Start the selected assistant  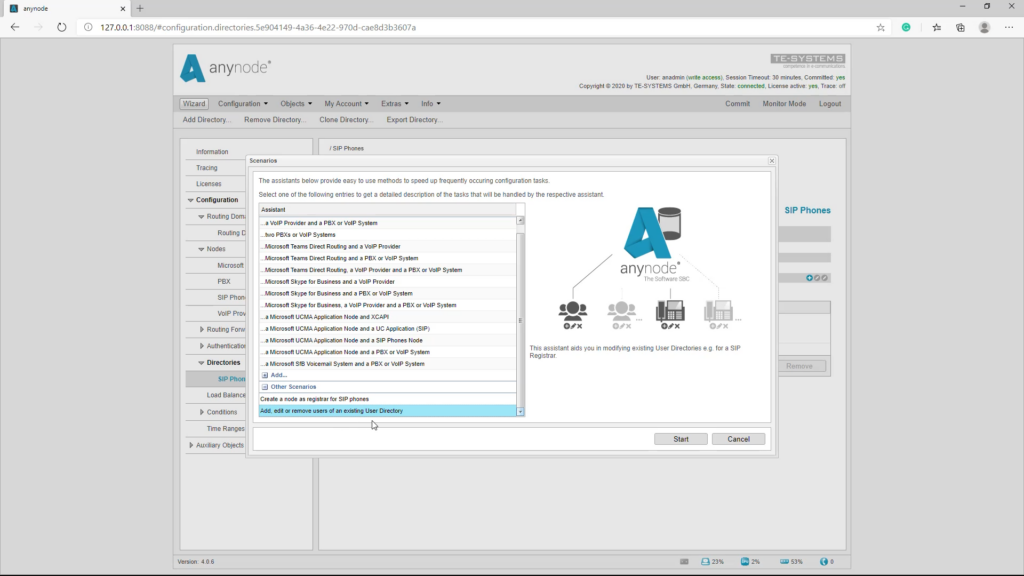click(x=680, y=440)
